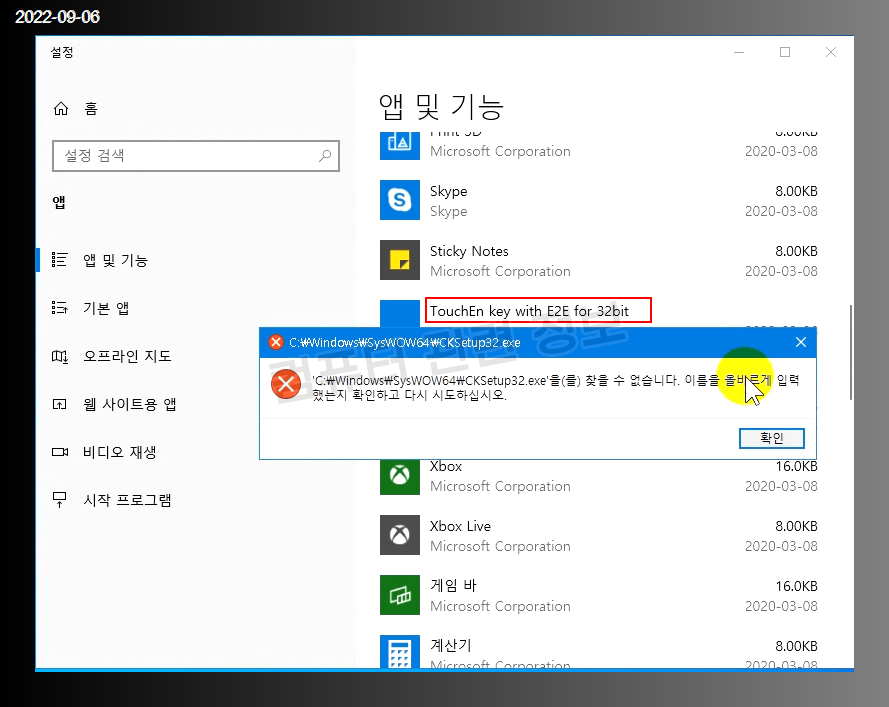The width and height of the screenshot is (889, 707).
Task: Click the Sticky Notes app icon
Action: tap(400, 260)
